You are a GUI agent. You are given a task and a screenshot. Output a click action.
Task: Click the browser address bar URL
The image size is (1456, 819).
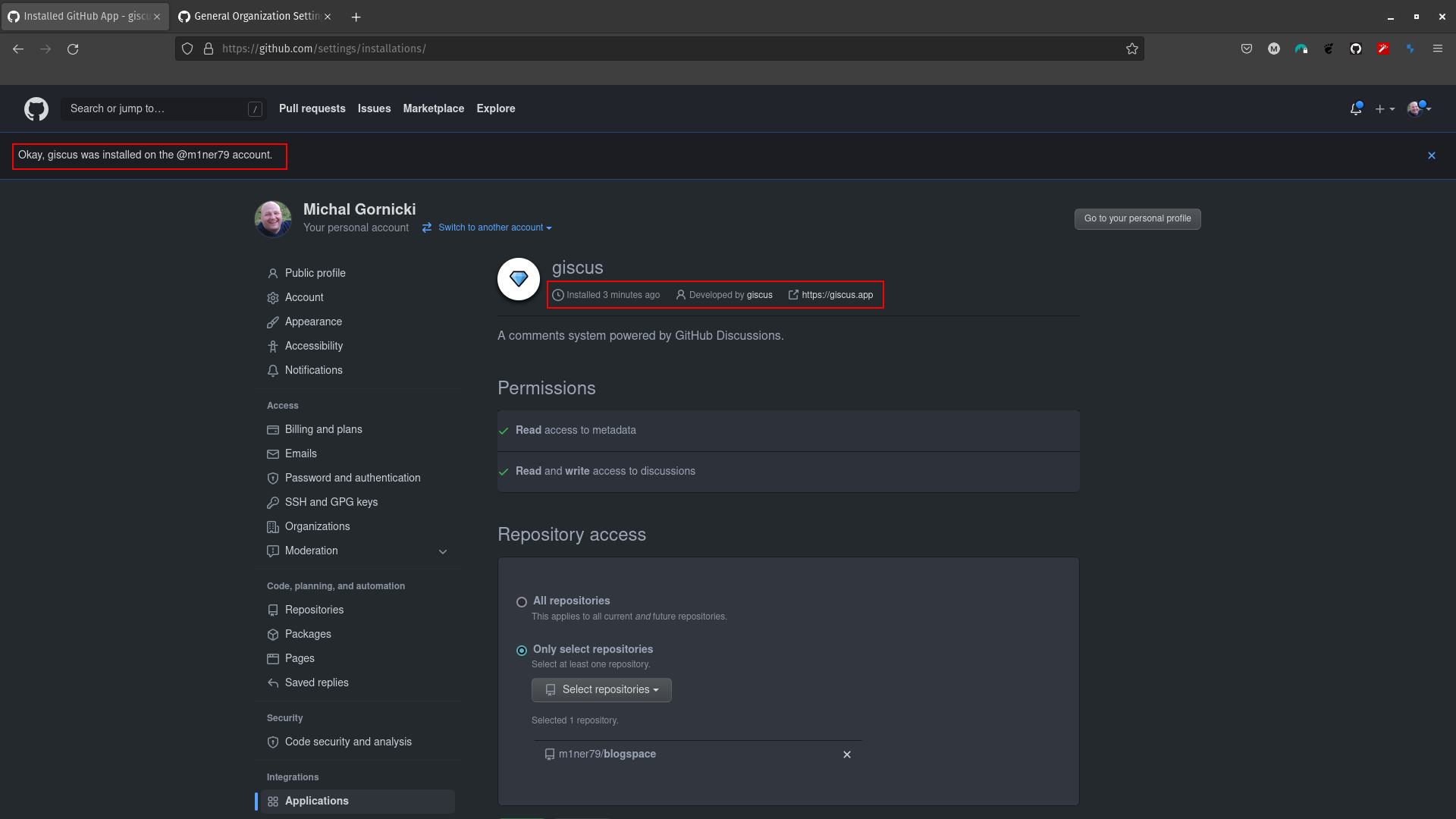(x=324, y=49)
